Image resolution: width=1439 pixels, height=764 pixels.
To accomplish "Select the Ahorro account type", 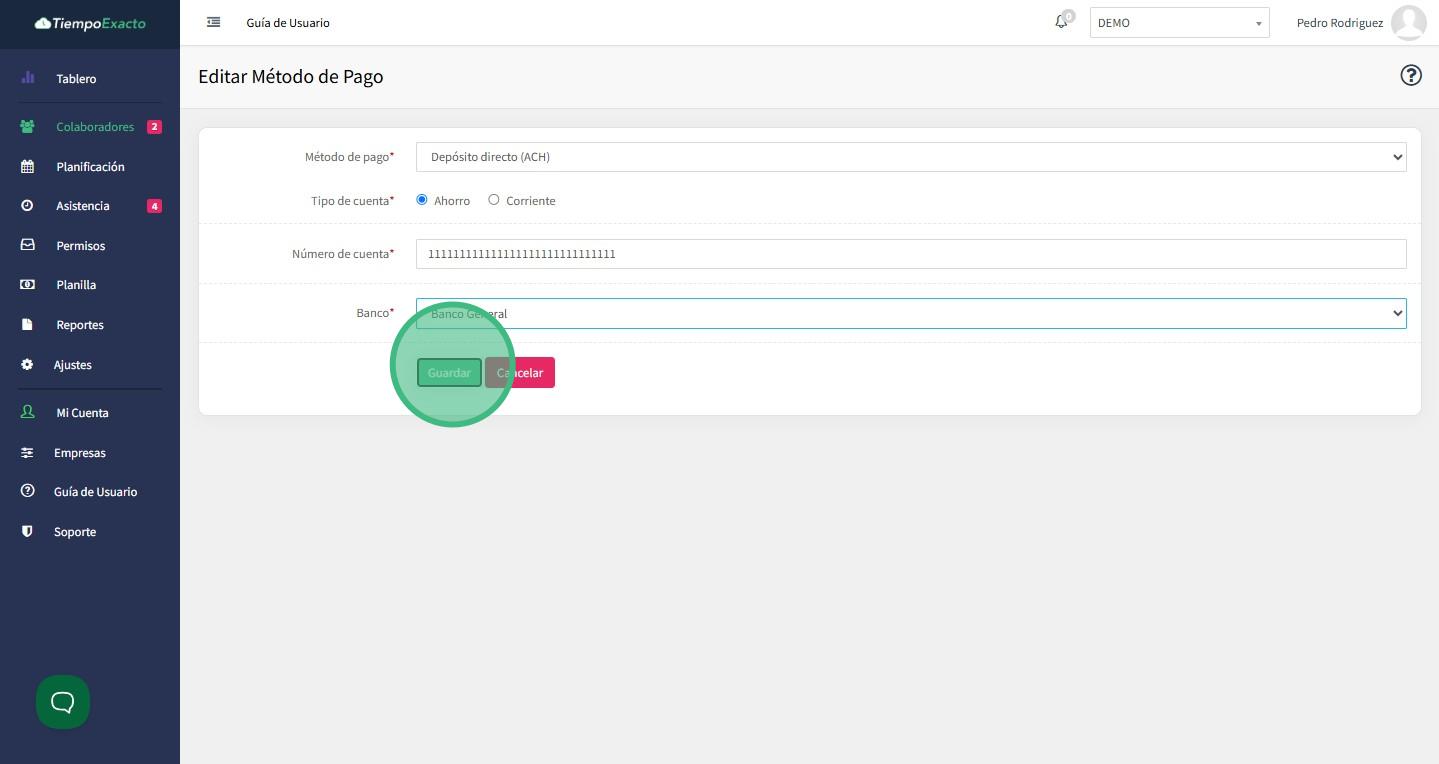I will (422, 200).
